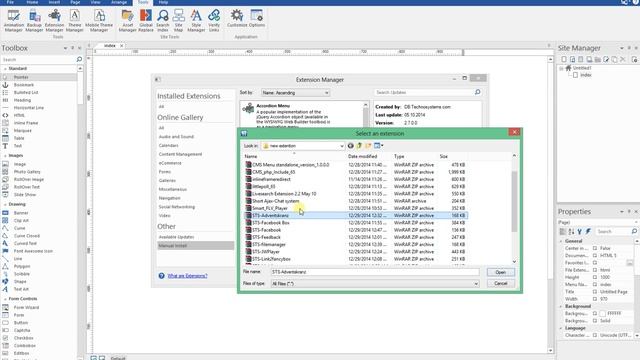Click the Search Updates field
The image size is (640, 360).
tap(423, 93)
